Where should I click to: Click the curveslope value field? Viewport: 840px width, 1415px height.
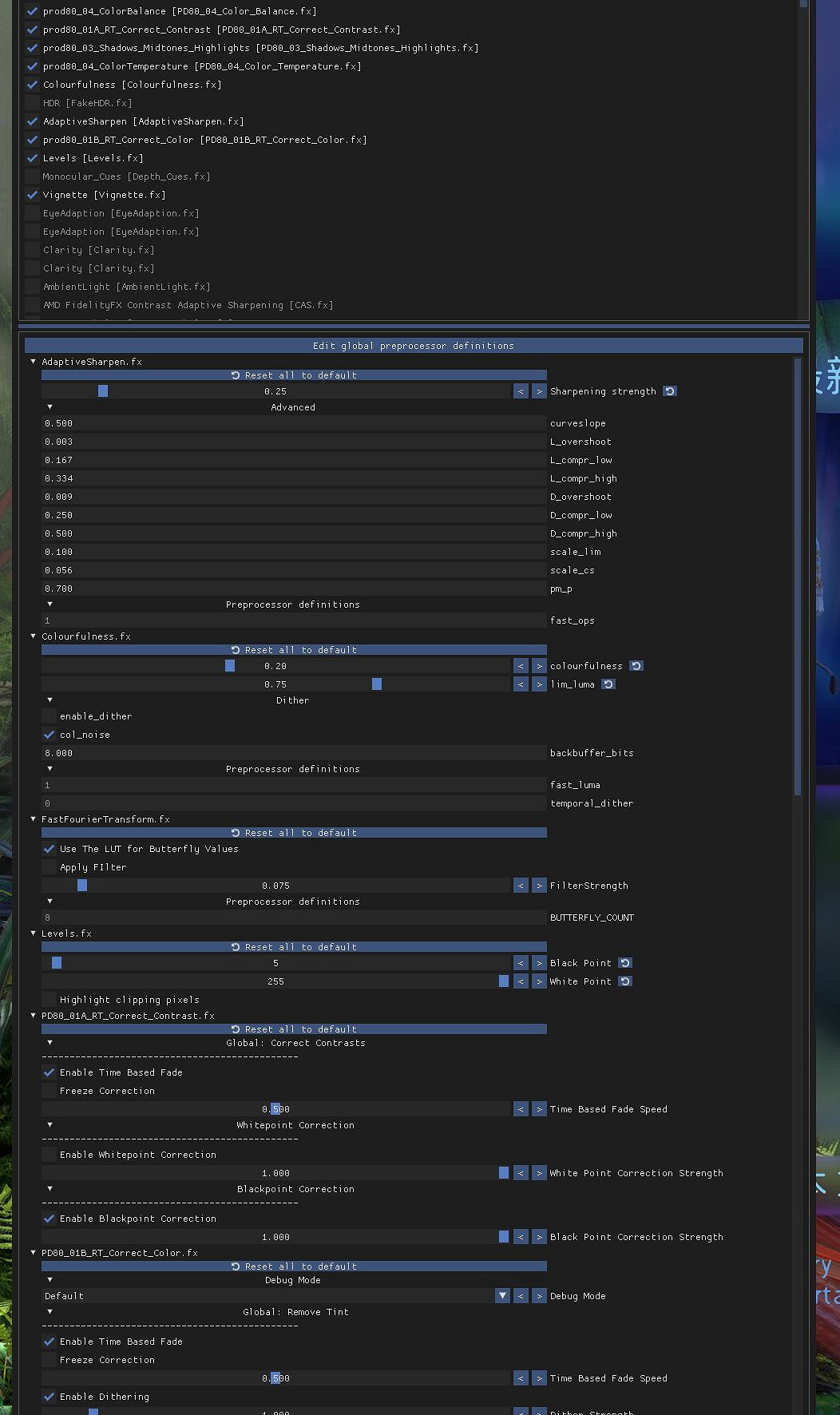click(x=294, y=423)
